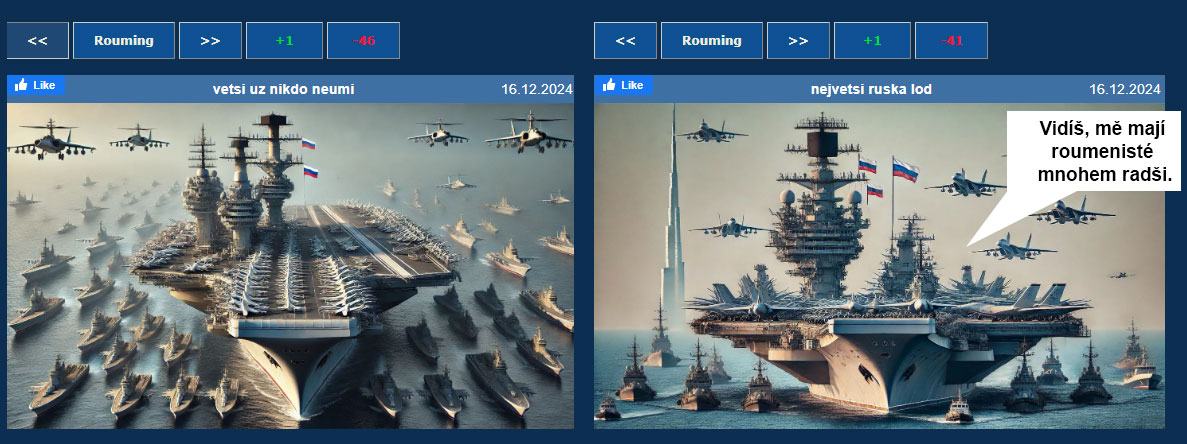This screenshot has height=444, width=1187.
Task: Open Rouming from the left navigation bar
Action: (x=124, y=41)
